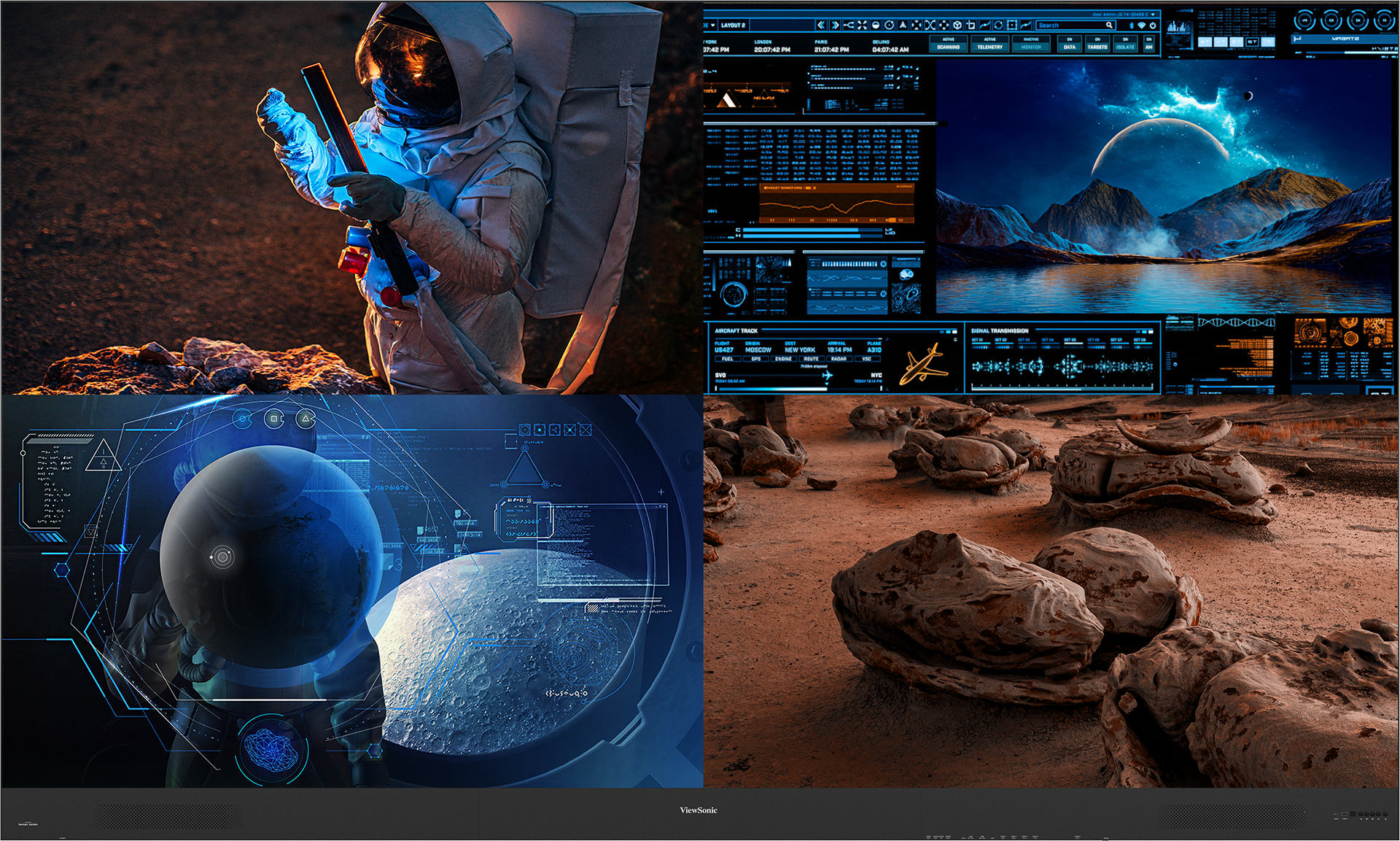Image resolution: width=1400 pixels, height=841 pixels.
Task: Select SET 05 in Signal Transmission
Action: coord(1070,340)
